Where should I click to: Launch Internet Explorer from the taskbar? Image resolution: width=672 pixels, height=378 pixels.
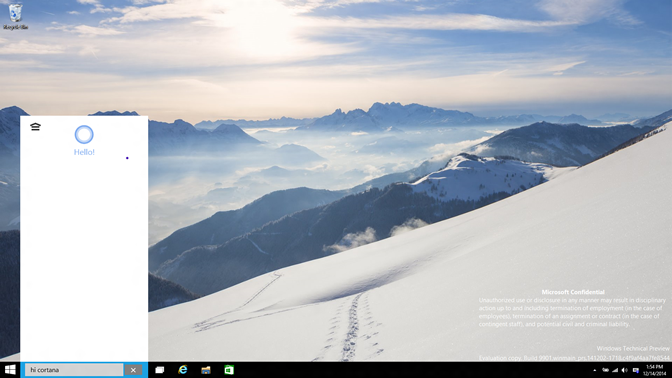(x=183, y=370)
